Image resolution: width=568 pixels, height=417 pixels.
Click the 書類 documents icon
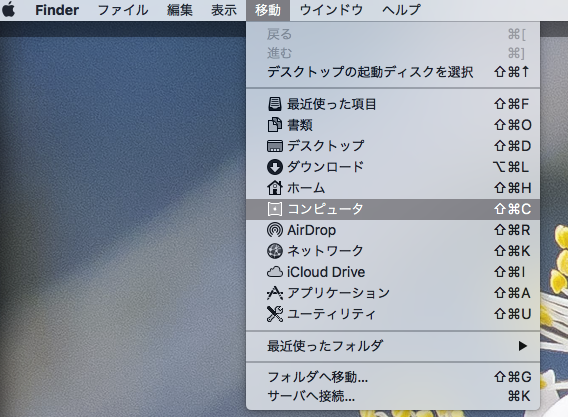275,125
